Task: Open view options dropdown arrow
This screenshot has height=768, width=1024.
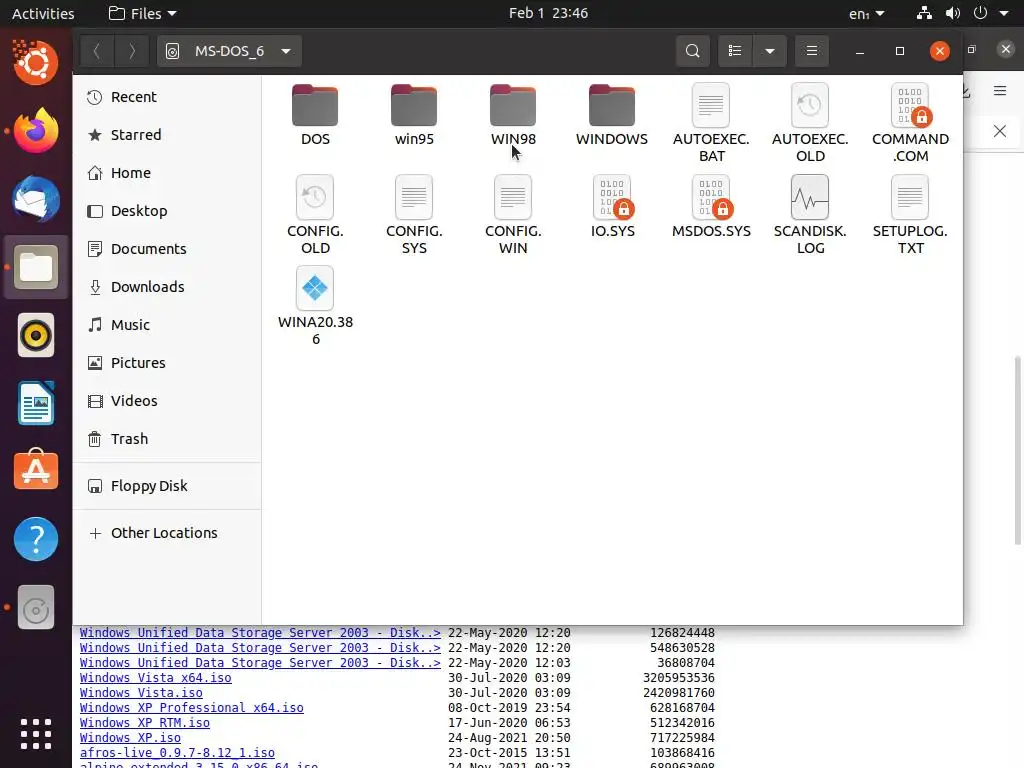Action: tap(770, 51)
